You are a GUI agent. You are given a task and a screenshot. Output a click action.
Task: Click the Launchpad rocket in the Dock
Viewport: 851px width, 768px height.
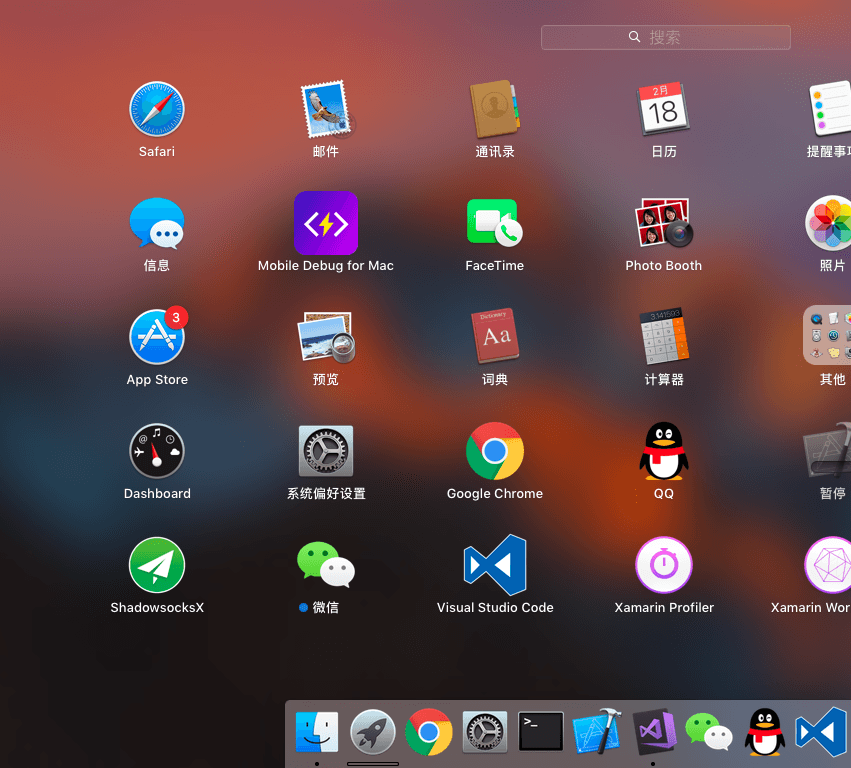click(x=373, y=733)
